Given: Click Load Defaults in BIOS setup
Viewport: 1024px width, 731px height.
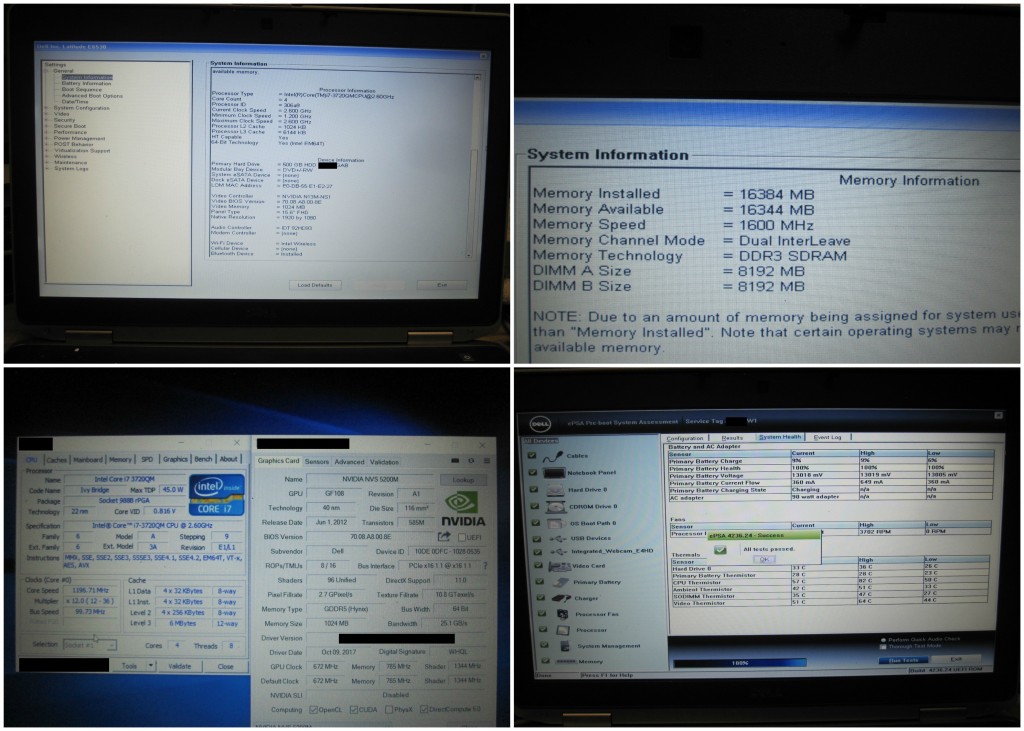Looking at the screenshot, I should (x=315, y=285).
